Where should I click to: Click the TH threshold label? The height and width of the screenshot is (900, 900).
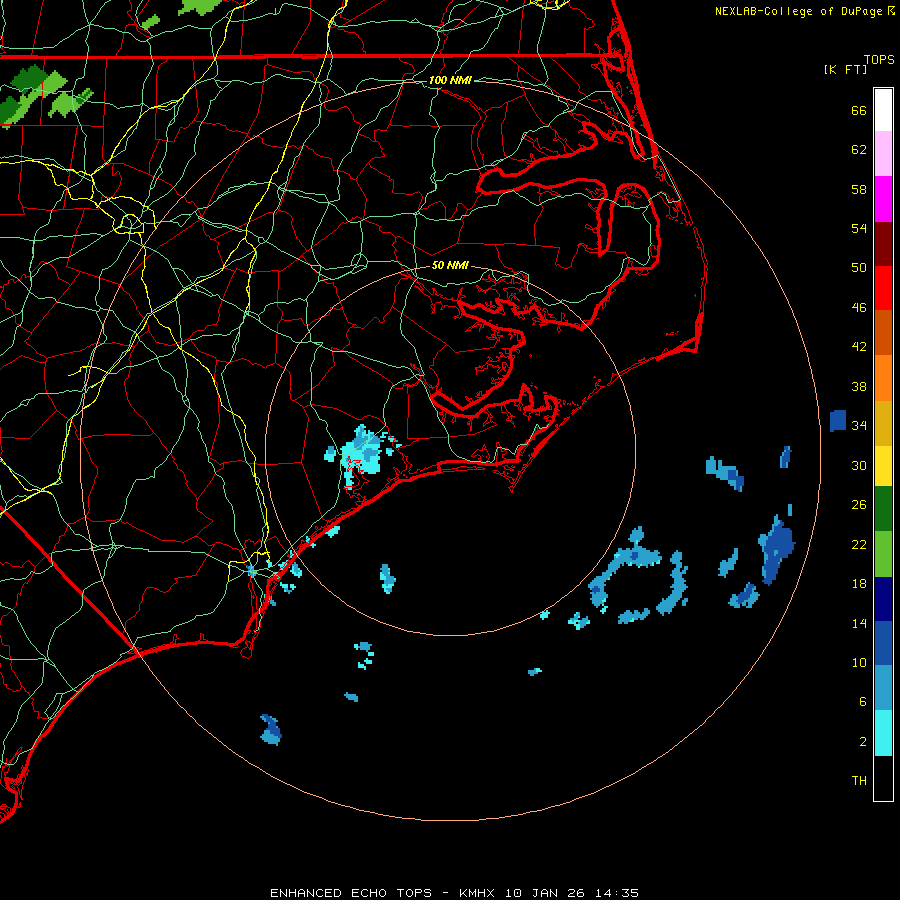tap(859, 781)
